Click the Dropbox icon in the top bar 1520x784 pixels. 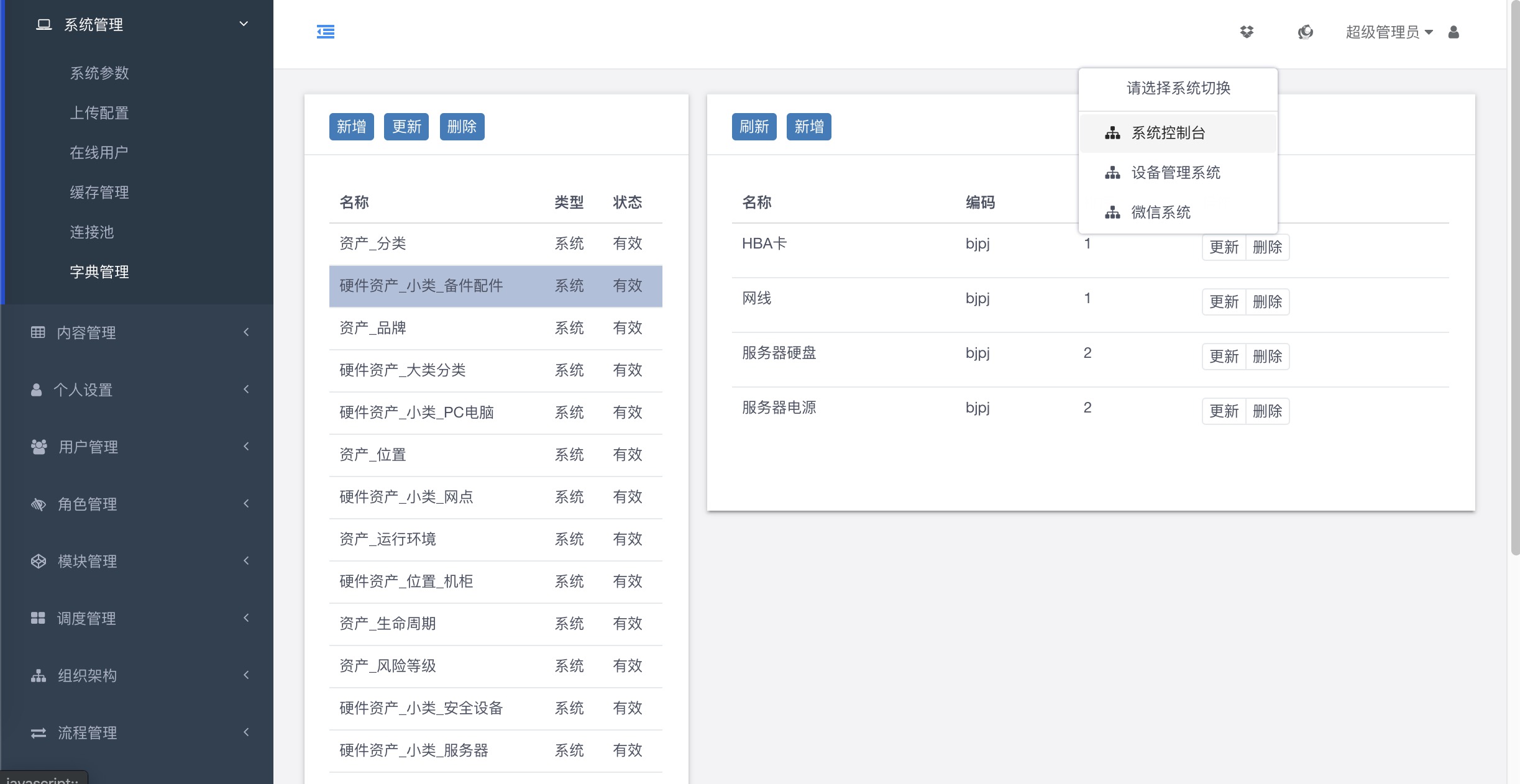[x=1247, y=32]
